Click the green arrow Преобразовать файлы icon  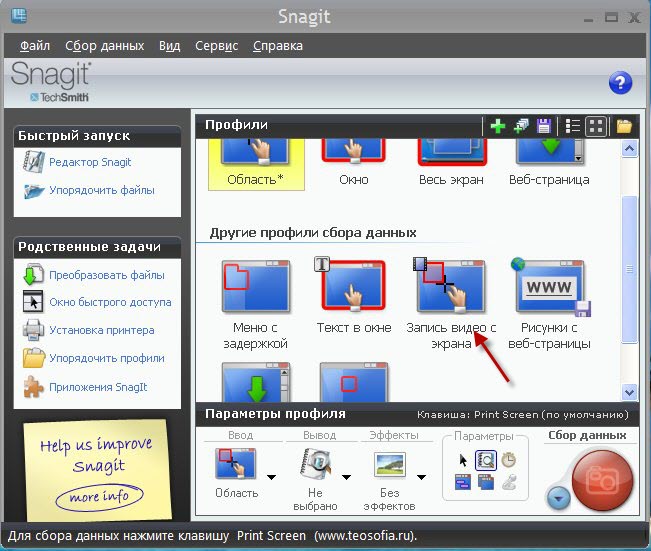[33, 274]
